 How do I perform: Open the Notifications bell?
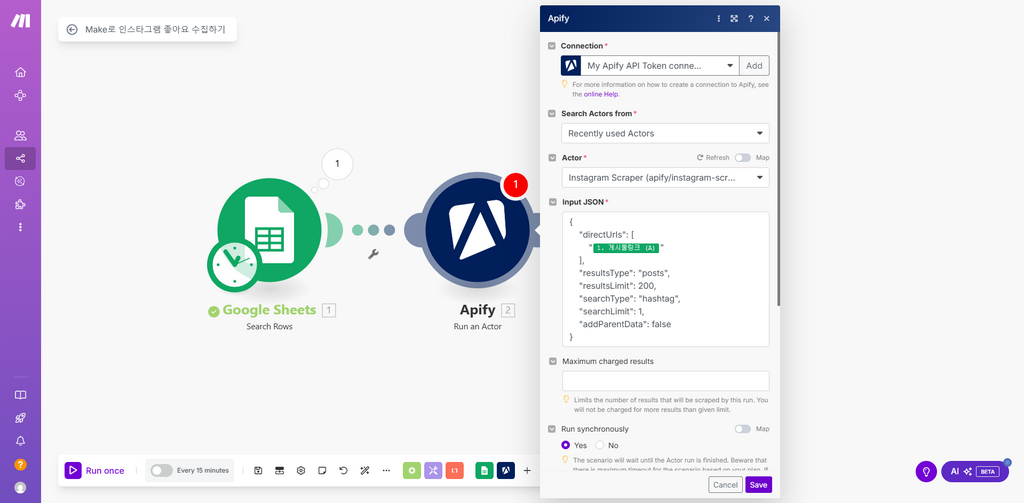click(x=20, y=441)
